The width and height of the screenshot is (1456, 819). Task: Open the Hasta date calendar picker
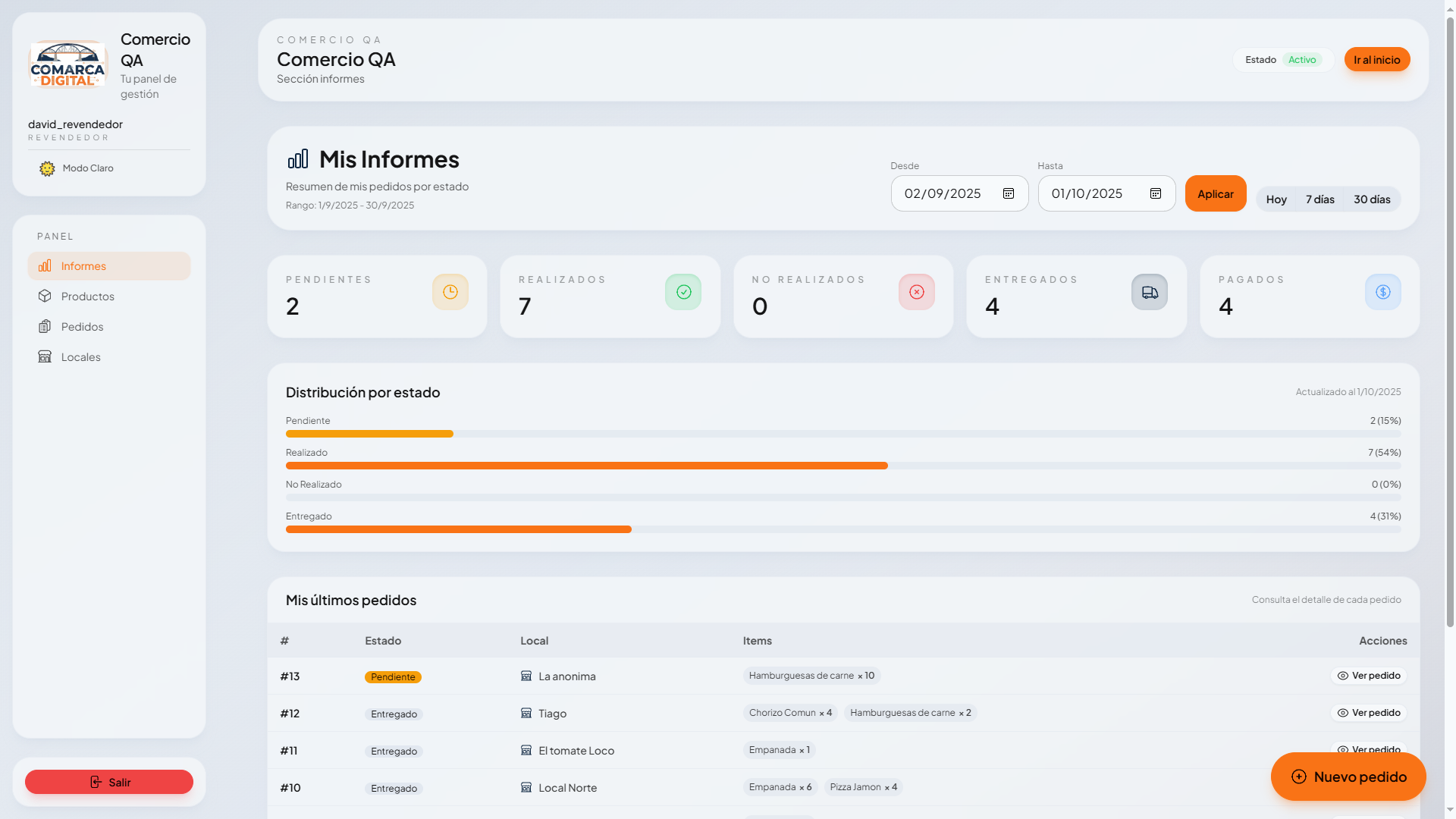(x=1156, y=193)
